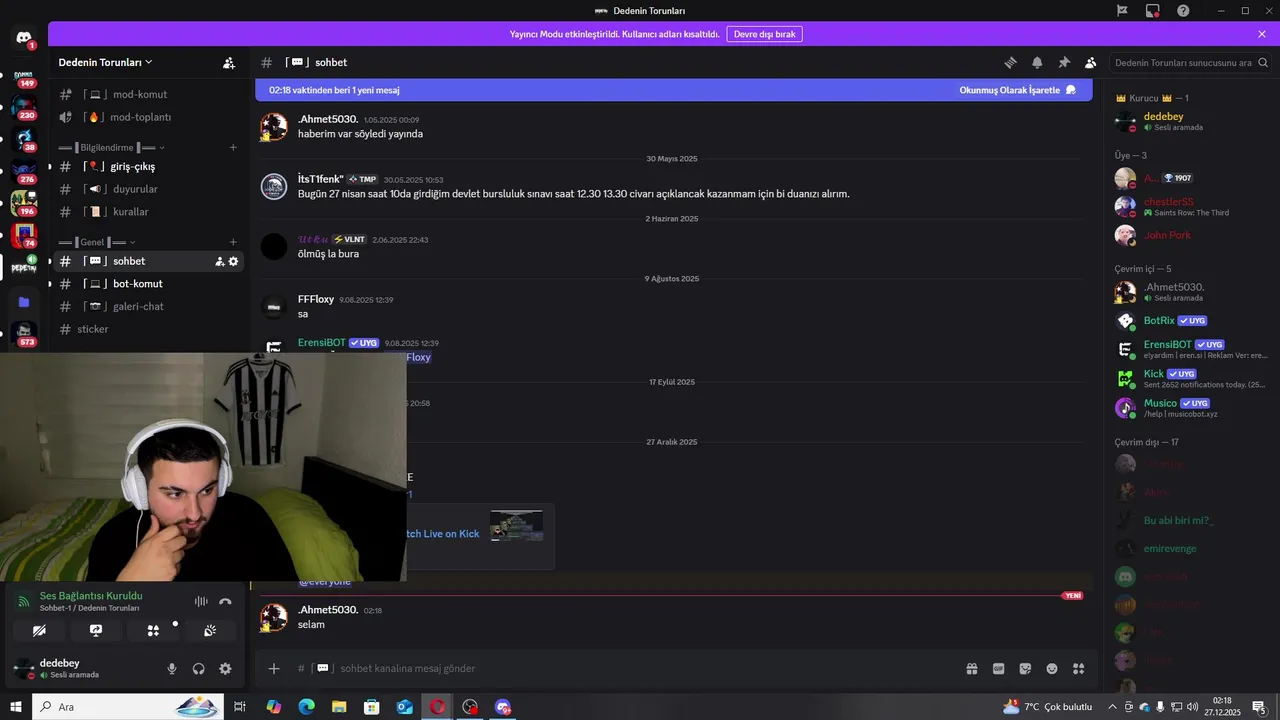This screenshot has width=1280, height=720.
Task: Collapse the Genel category
Action: coord(97,242)
